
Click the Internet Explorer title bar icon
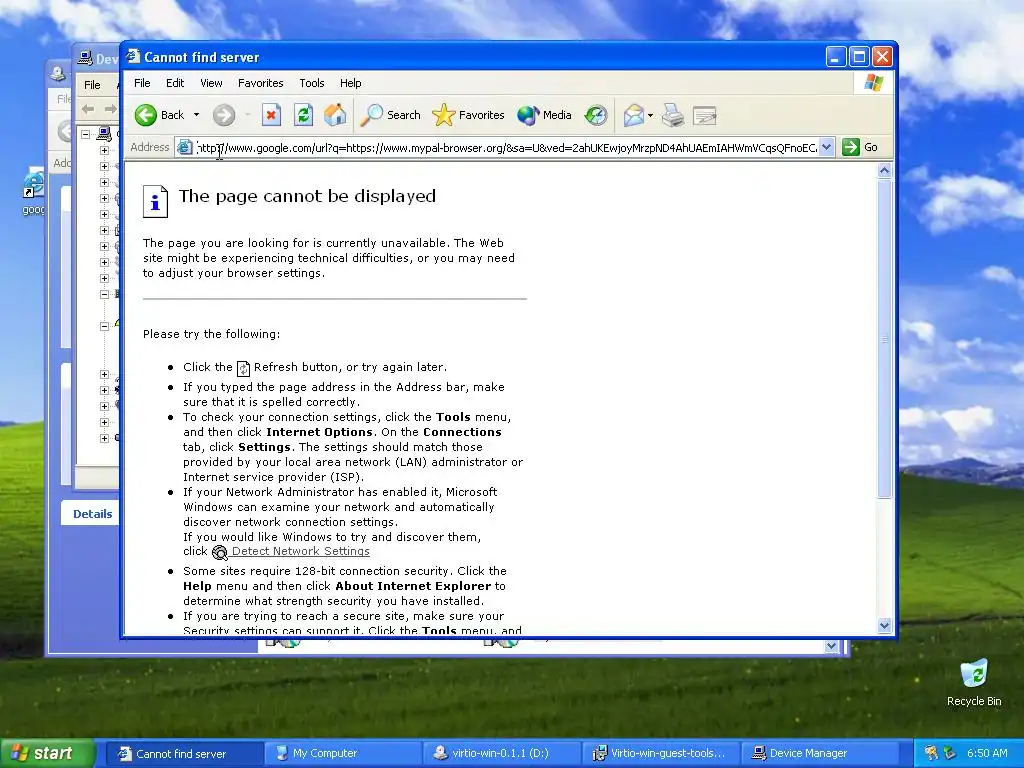(133, 56)
